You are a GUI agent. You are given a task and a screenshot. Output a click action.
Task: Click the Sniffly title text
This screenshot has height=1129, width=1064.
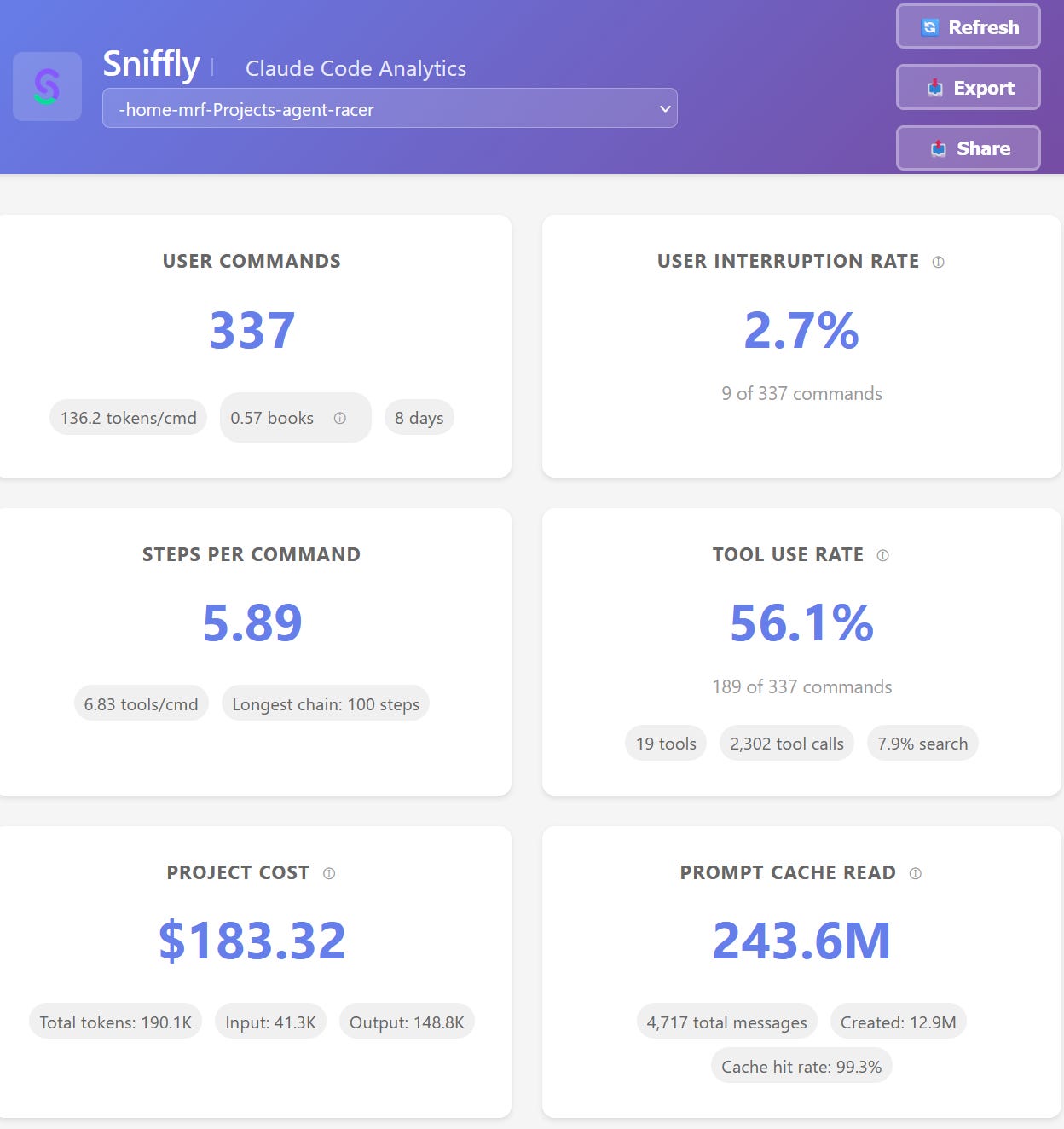[151, 64]
